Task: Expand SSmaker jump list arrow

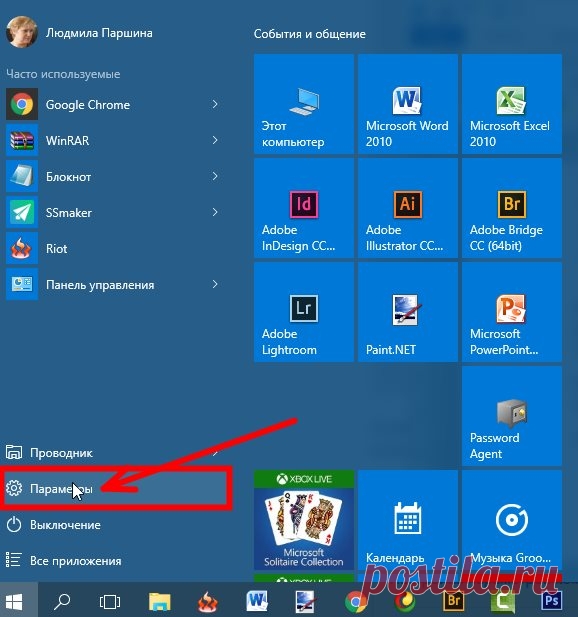Action: (215, 212)
